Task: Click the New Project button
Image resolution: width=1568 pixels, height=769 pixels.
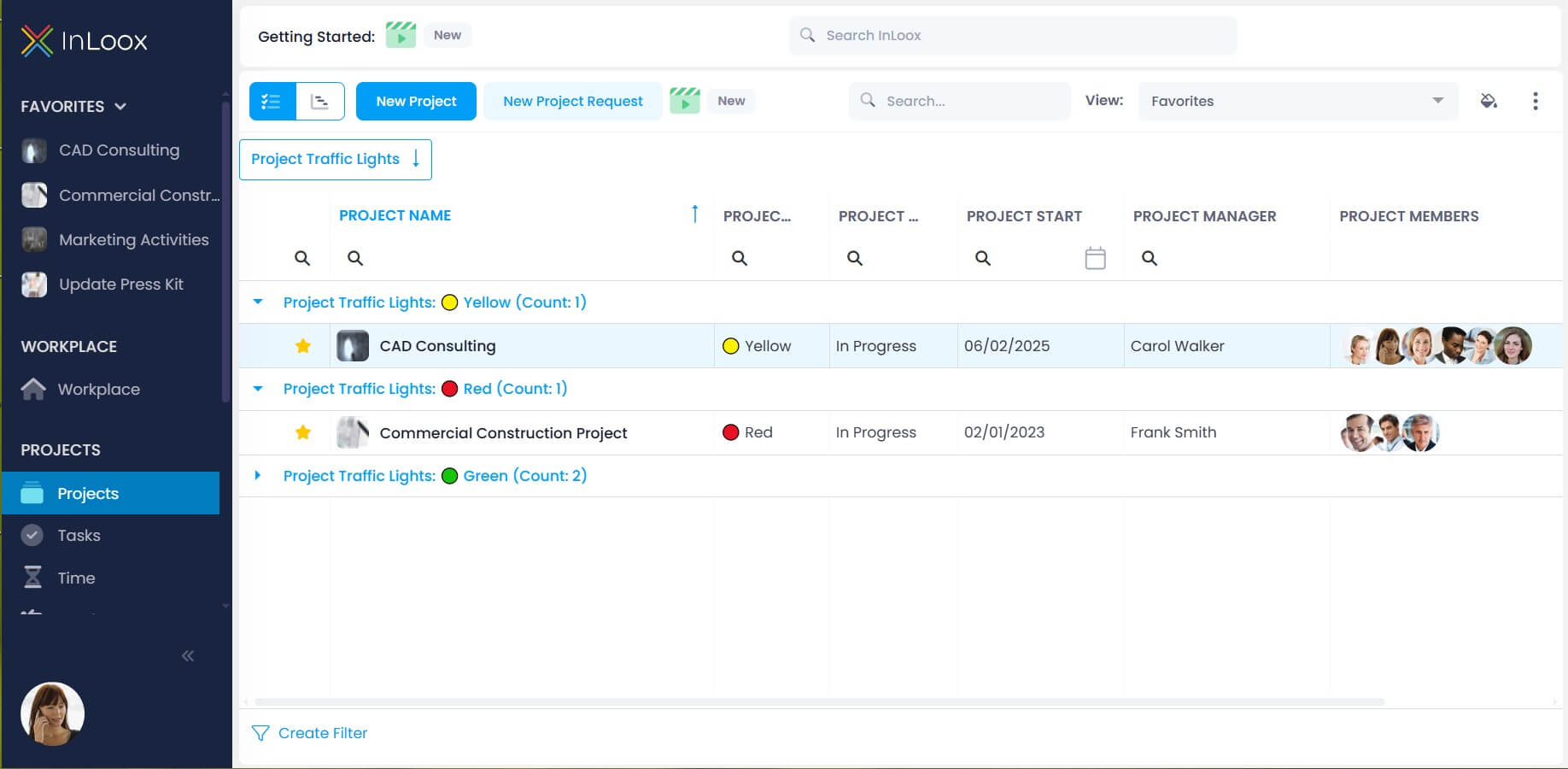Action: 416,101
